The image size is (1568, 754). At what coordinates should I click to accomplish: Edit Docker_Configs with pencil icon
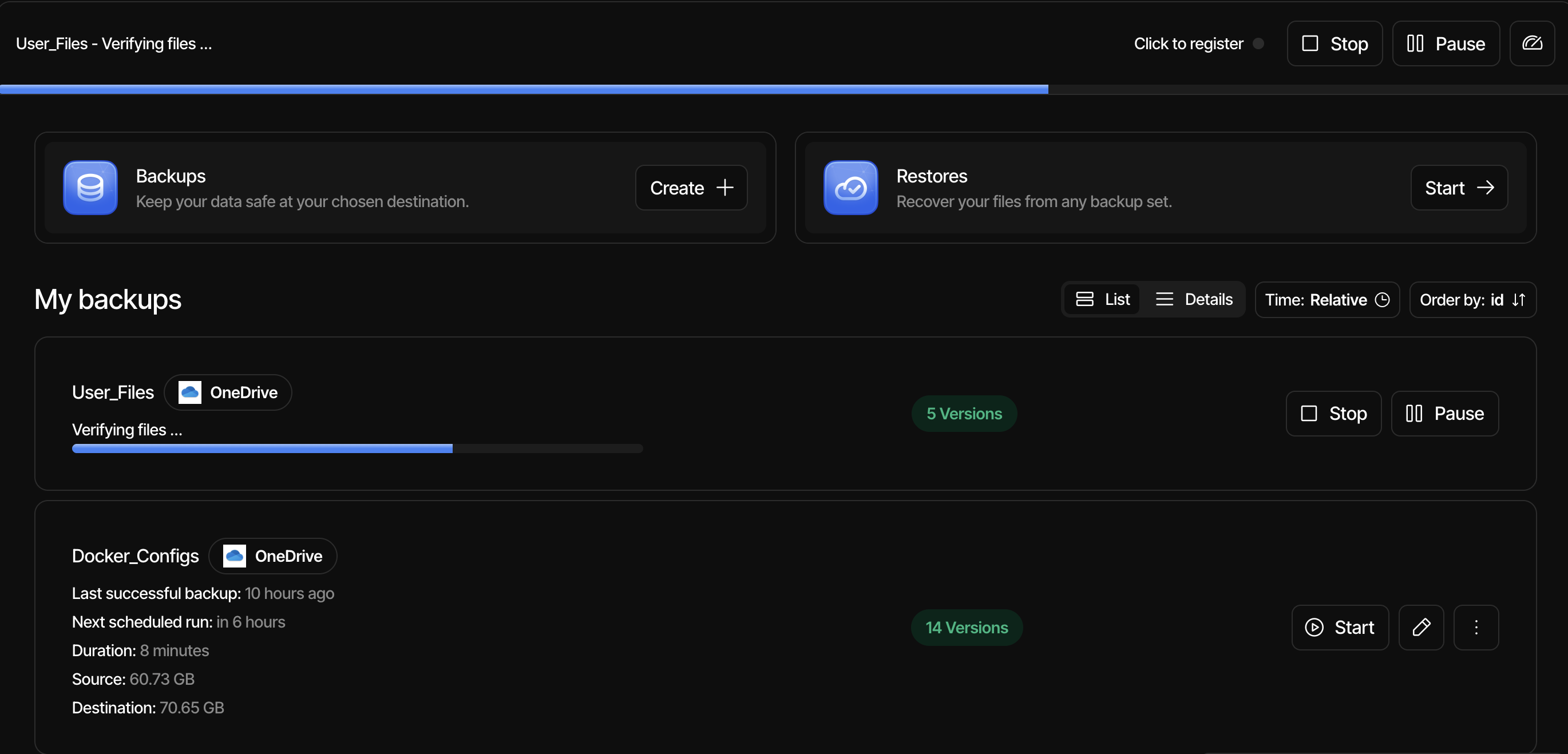(1421, 628)
